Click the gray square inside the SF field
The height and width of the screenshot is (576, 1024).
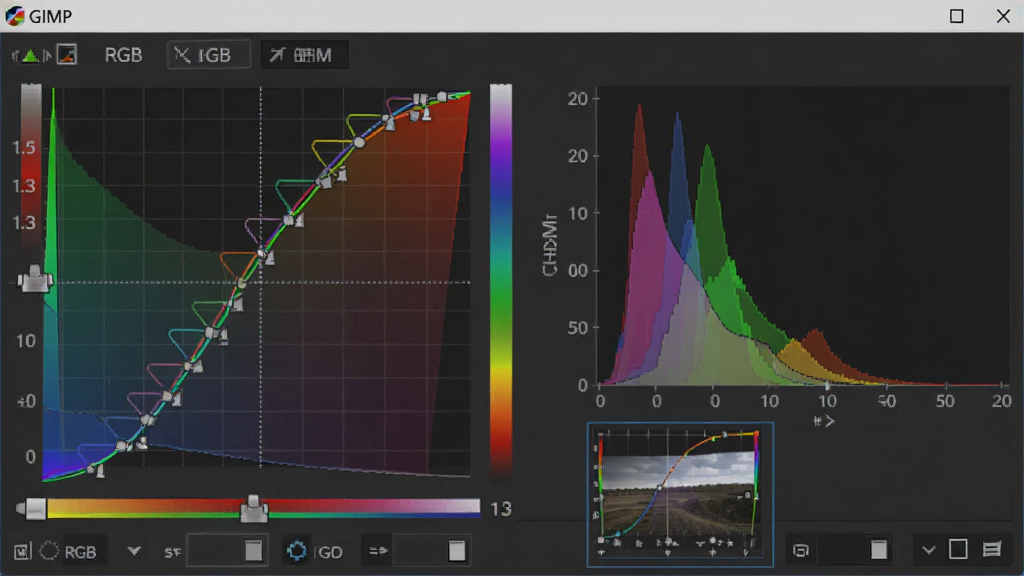click(x=253, y=551)
